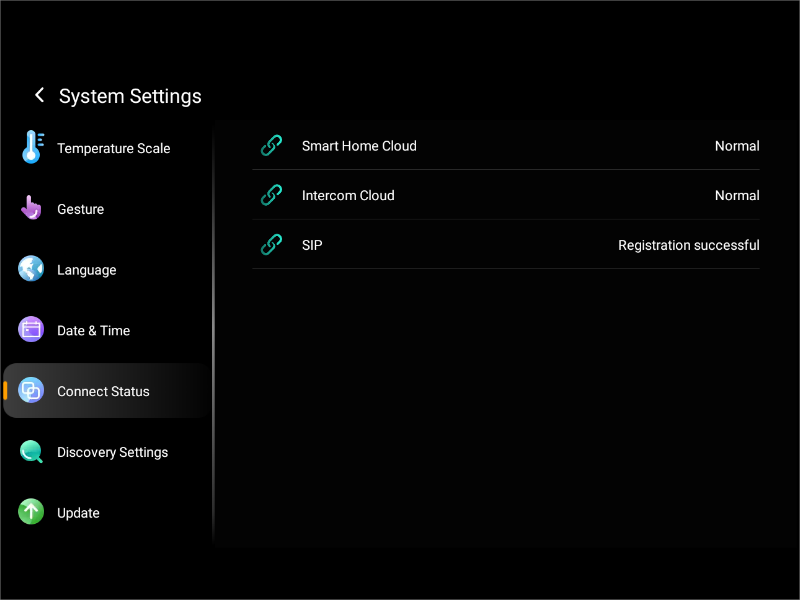This screenshot has height=600, width=800.
Task: Open the Gesture settings page
Action: (78, 208)
